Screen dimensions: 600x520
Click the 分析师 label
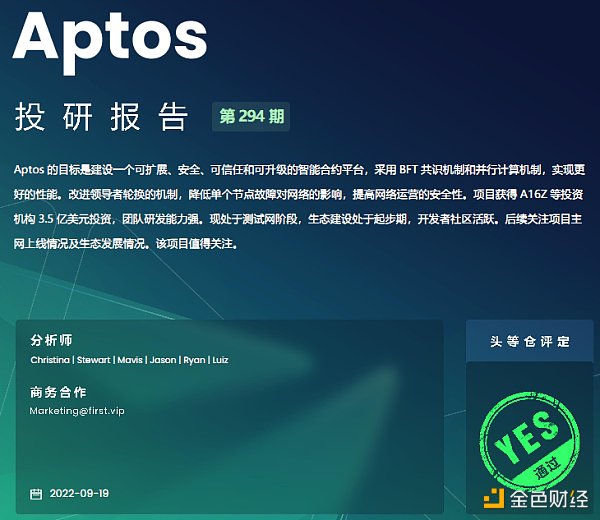pyautogui.click(x=51, y=340)
